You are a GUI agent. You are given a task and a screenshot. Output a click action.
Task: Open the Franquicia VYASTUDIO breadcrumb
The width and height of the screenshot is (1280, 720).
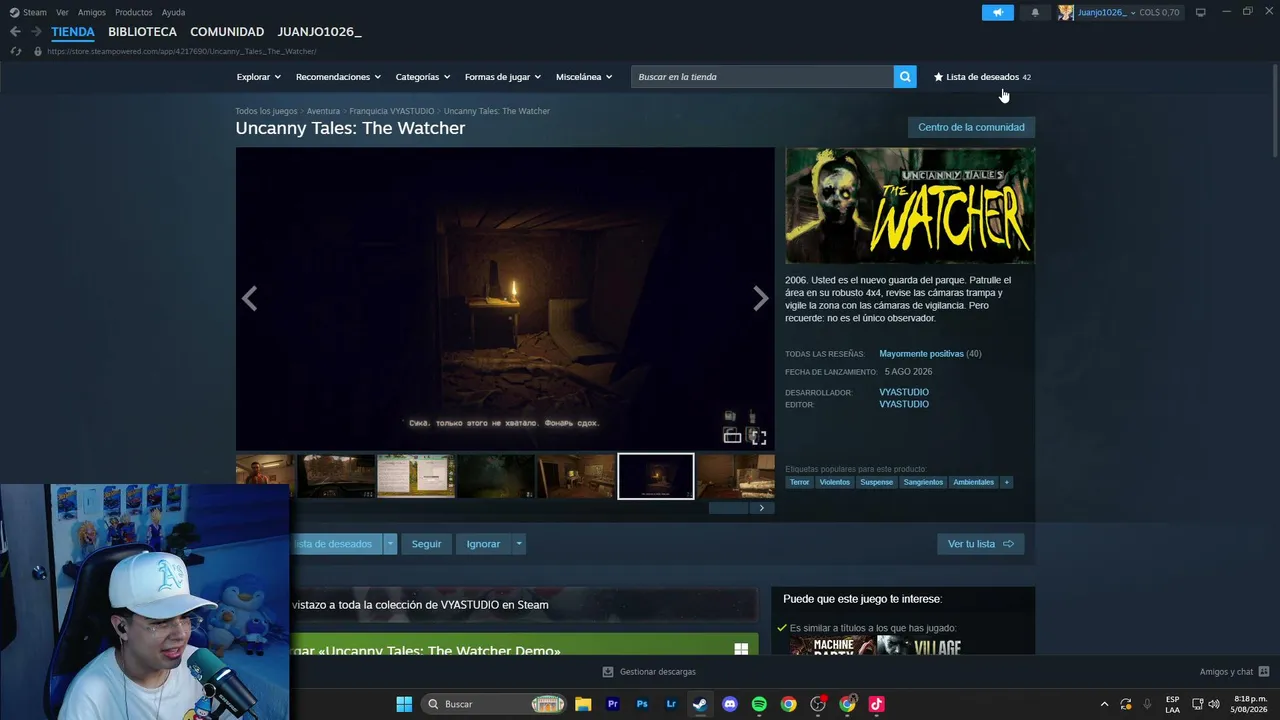pyautogui.click(x=392, y=111)
